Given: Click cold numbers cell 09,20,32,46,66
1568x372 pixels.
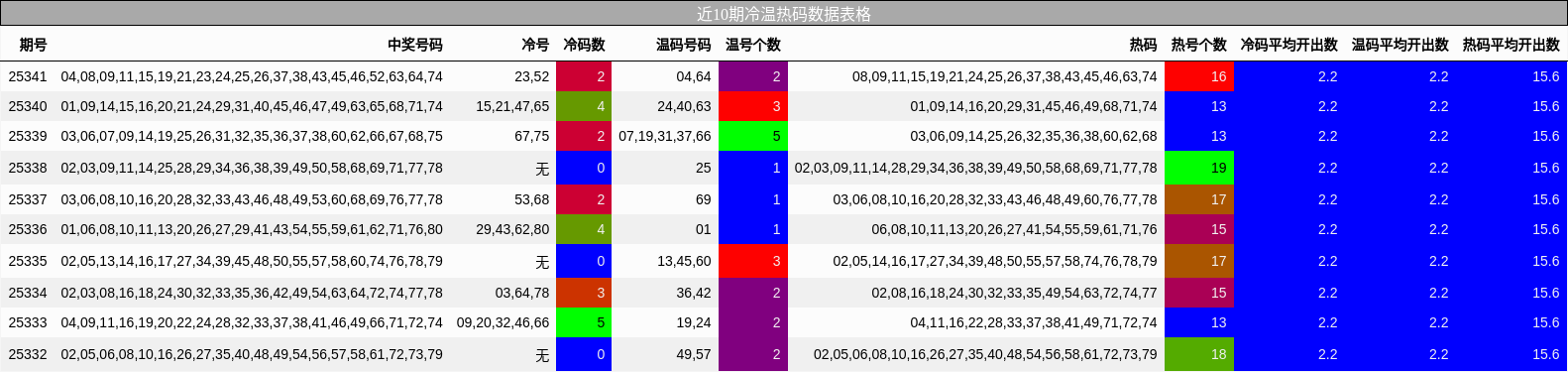Looking at the screenshot, I should [504, 322].
